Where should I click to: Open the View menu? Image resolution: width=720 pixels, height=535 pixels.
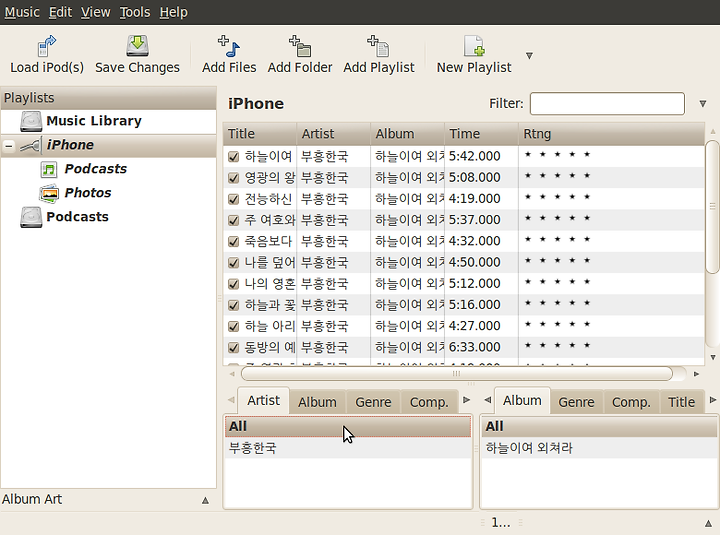[x=96, y=12]
